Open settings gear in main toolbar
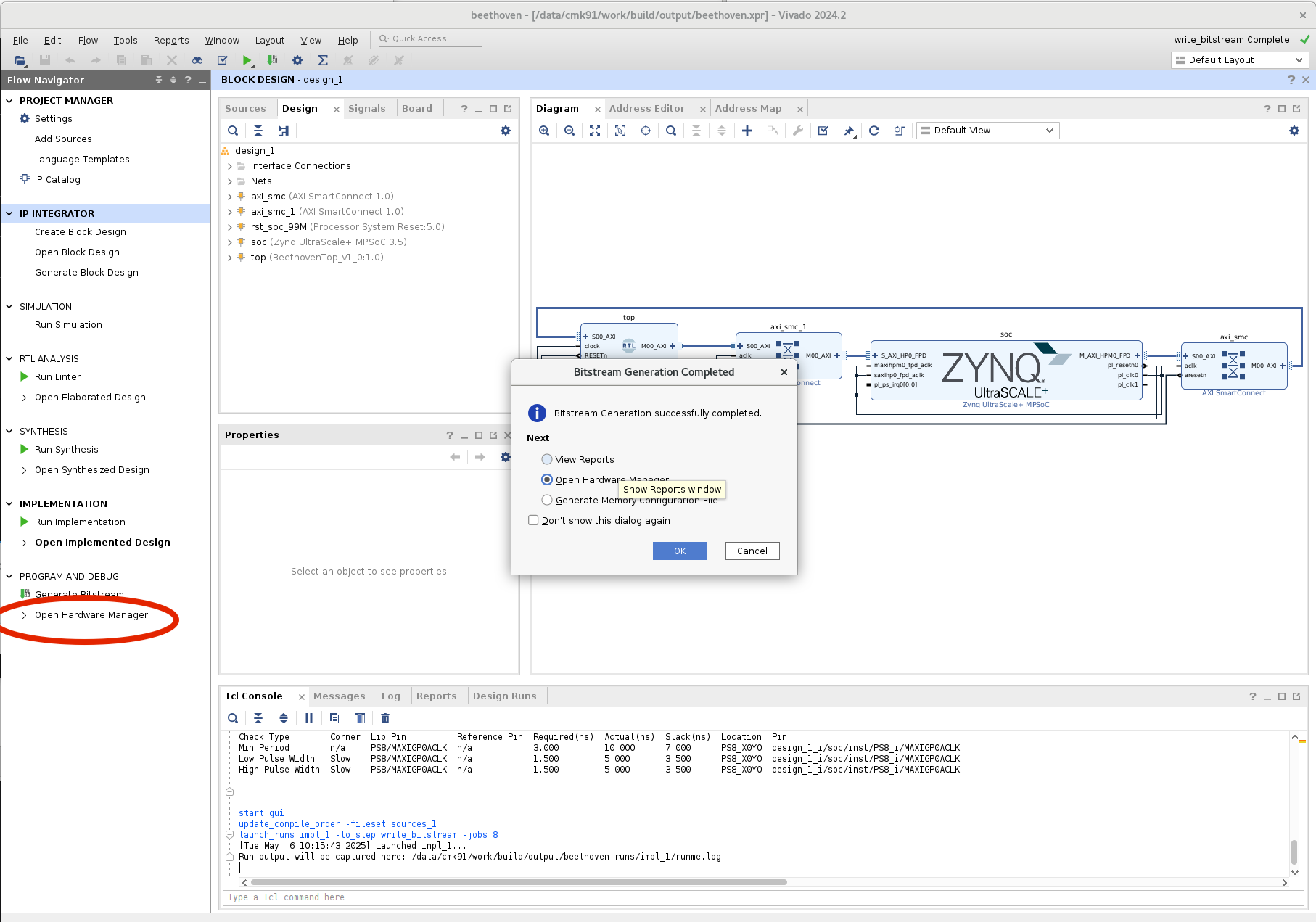The height and width of the screenshot is (922, 1316). coord(297,60)
